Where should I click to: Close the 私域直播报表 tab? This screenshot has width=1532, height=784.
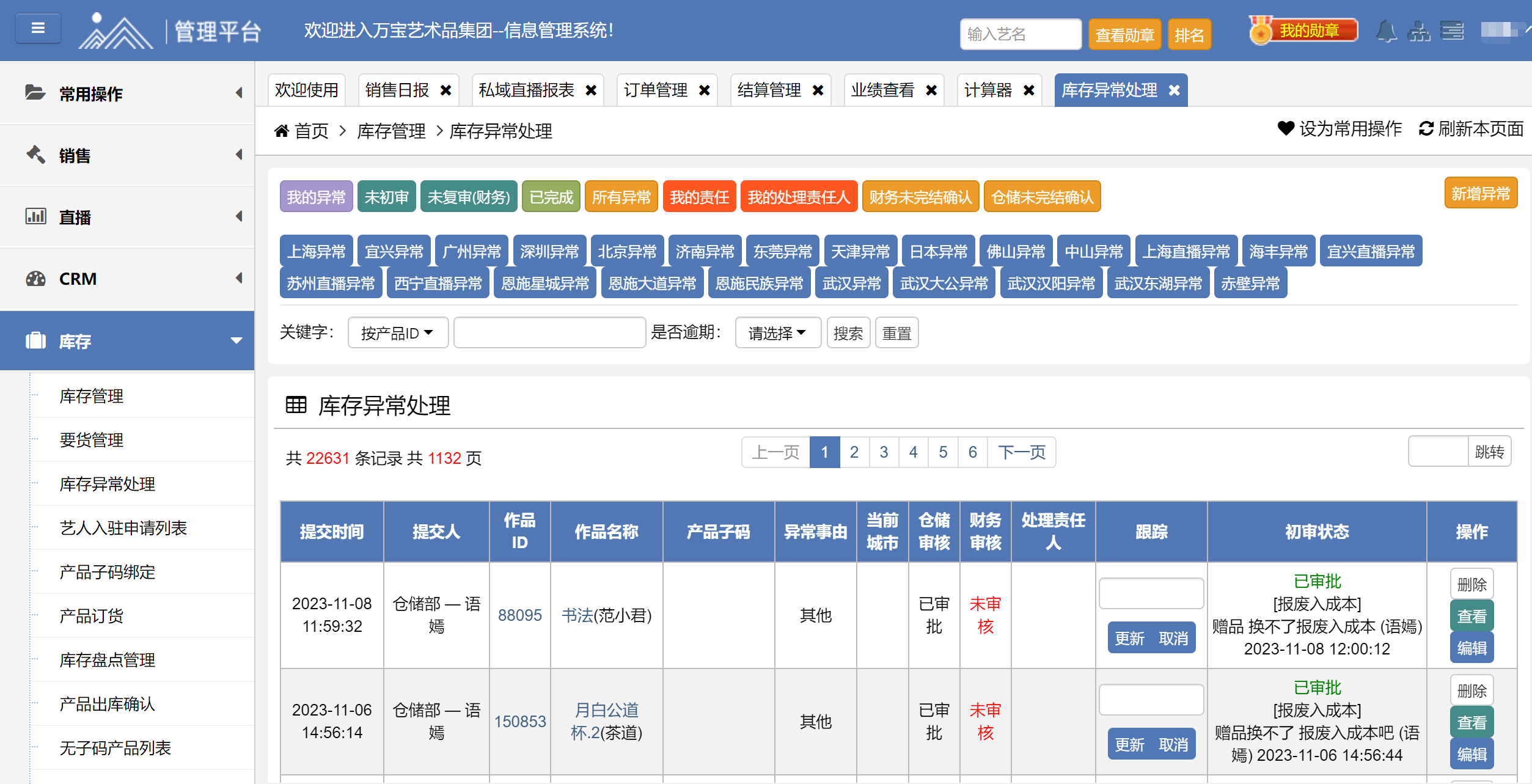click(x=591, y=90)
